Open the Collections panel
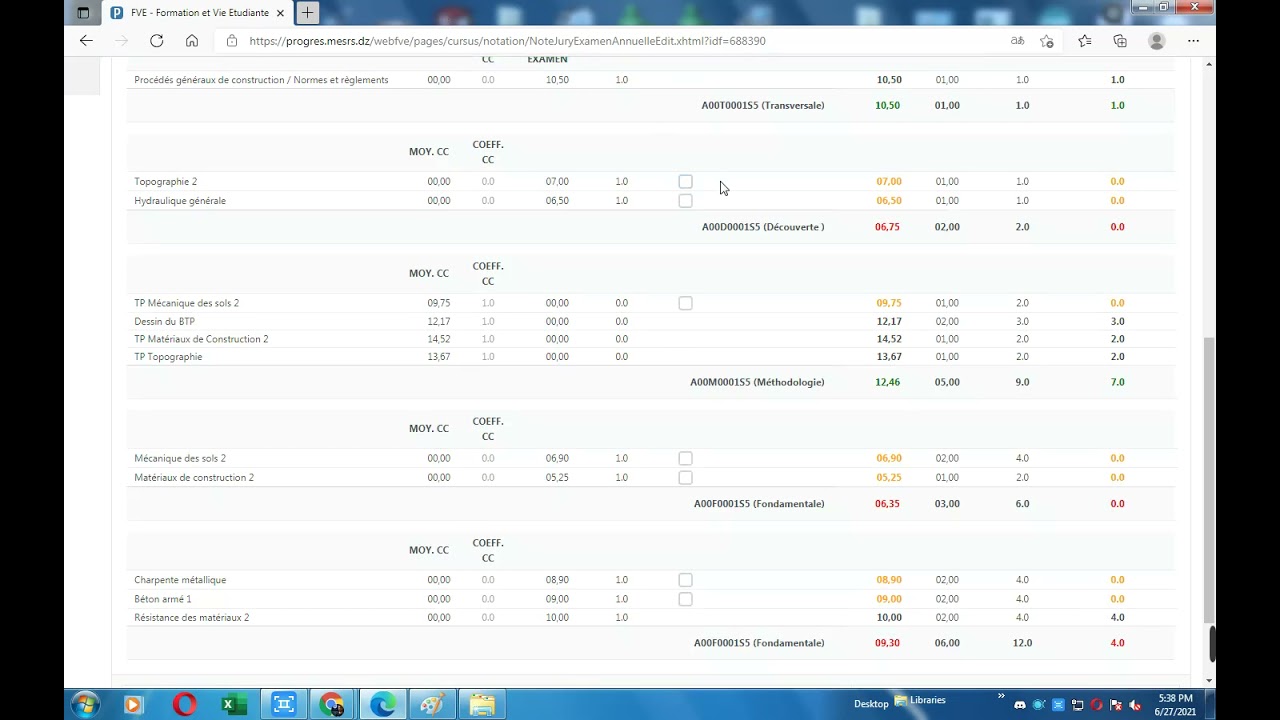Screen dimensions: 1280x720 point(1120,41)
